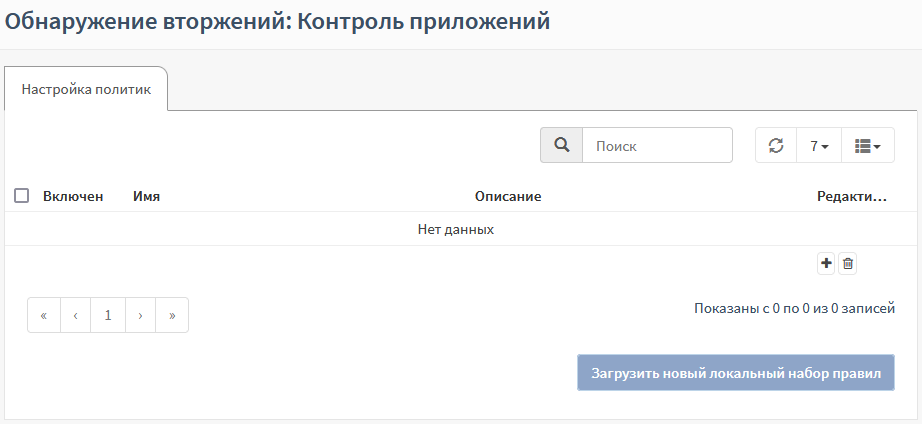
Task: Add a new policy with plus icon
Action: (x=826, y=263)
